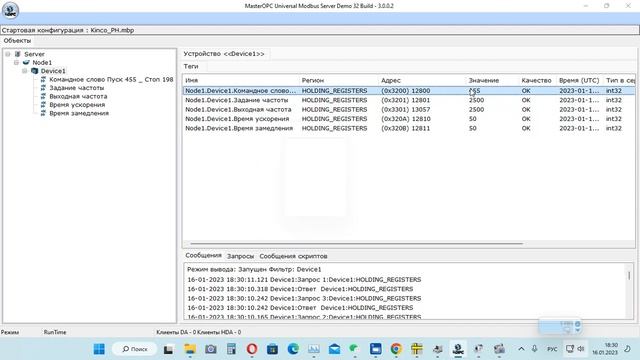Click the MasterOPC taskbar icon

pos(458,349)
